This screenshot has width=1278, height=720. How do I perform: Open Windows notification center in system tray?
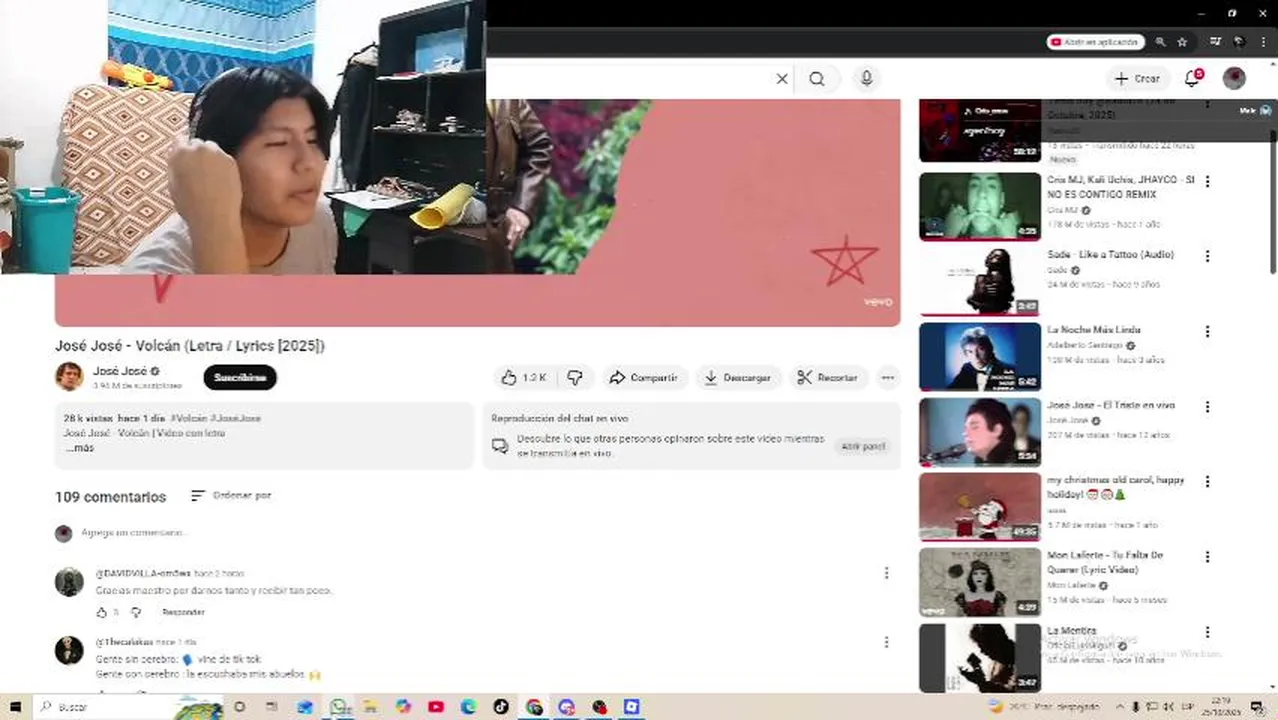tap(1258, 707)
